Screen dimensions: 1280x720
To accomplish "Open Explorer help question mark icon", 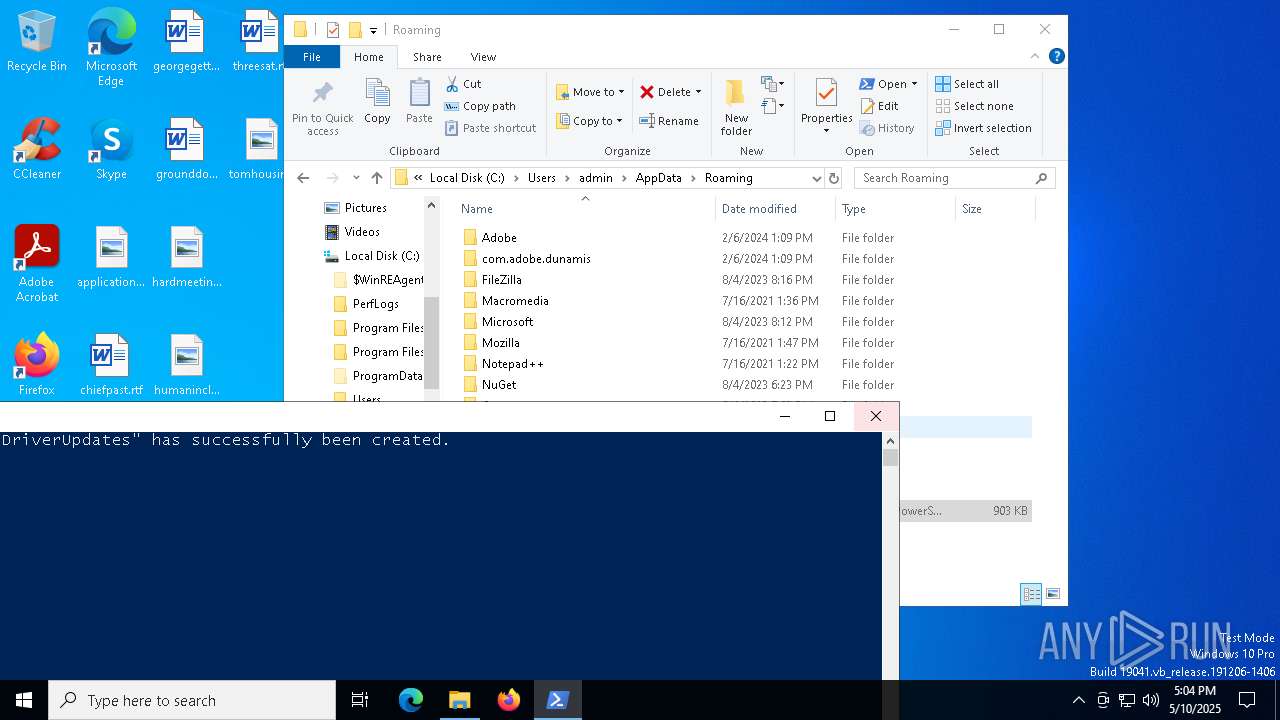I will (x=1056, y=57).
